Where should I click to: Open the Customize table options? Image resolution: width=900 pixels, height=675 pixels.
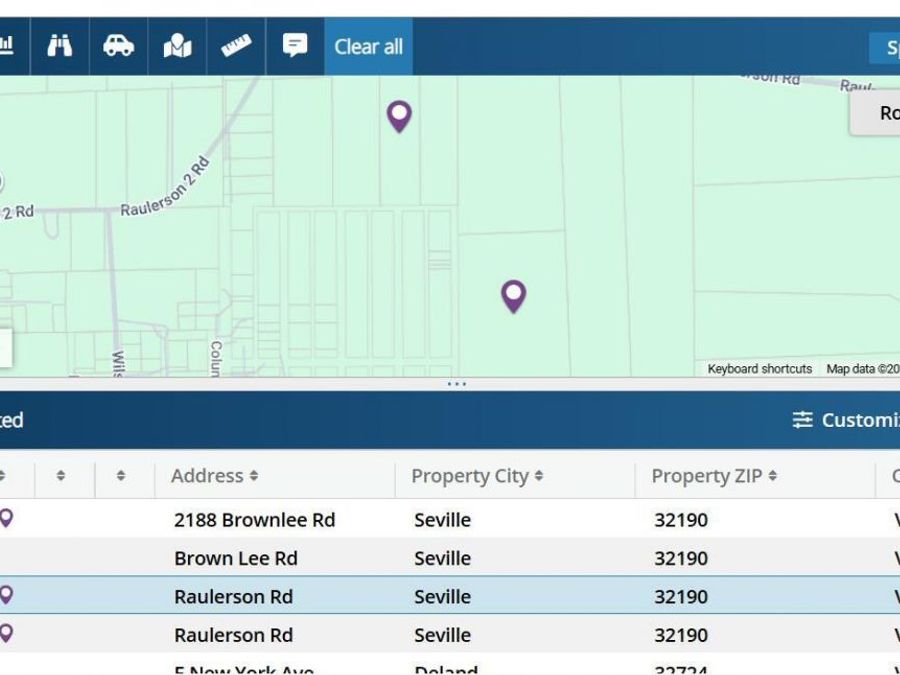point(846,420)
